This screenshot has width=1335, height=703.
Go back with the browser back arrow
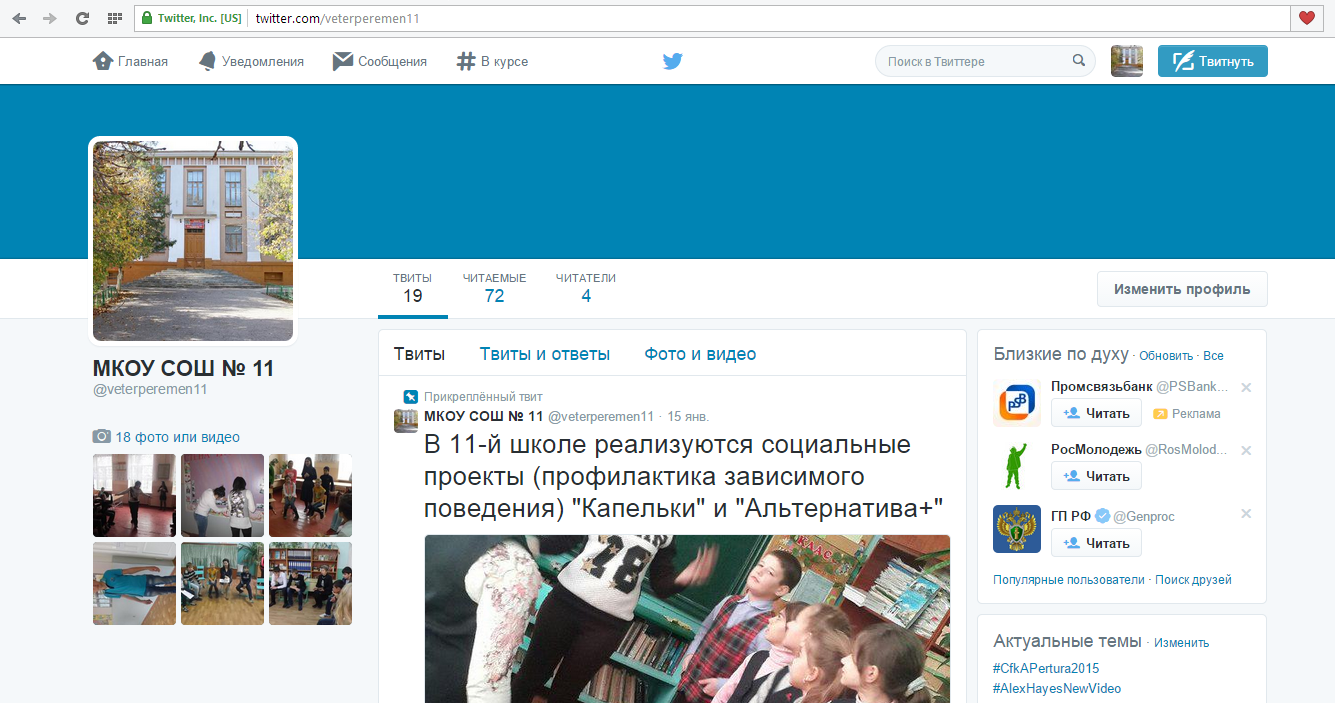pyautogui.click(x=19, y=18)
